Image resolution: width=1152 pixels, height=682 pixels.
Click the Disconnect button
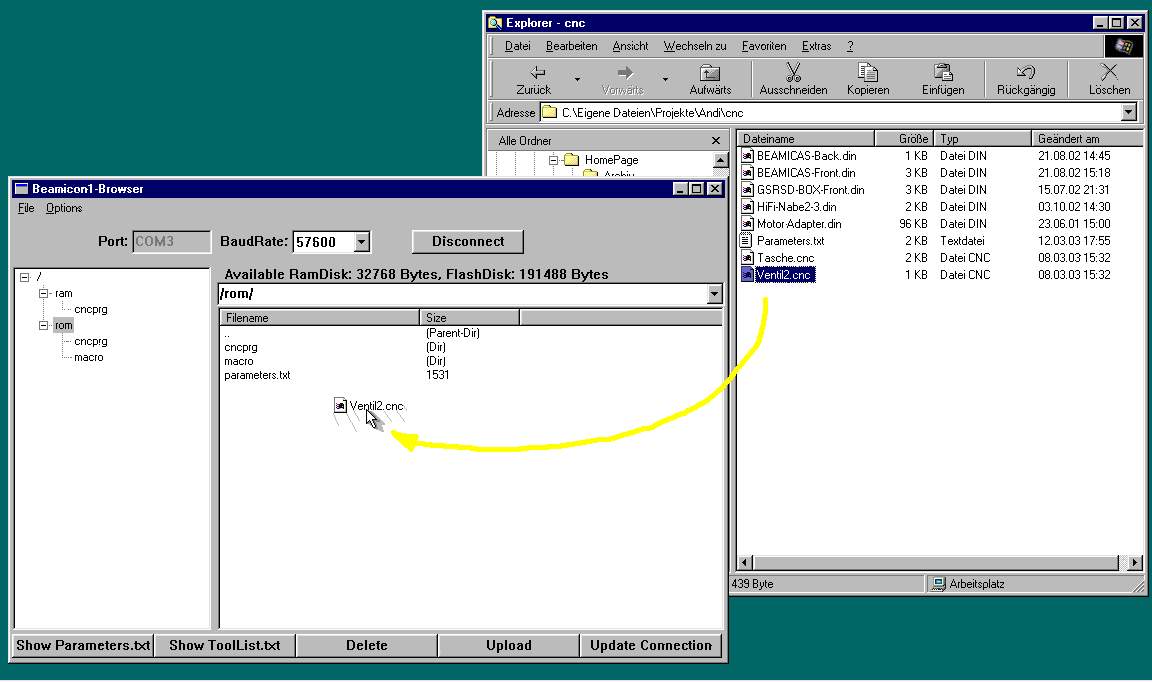pyautogui.click(x=468, y=241)
